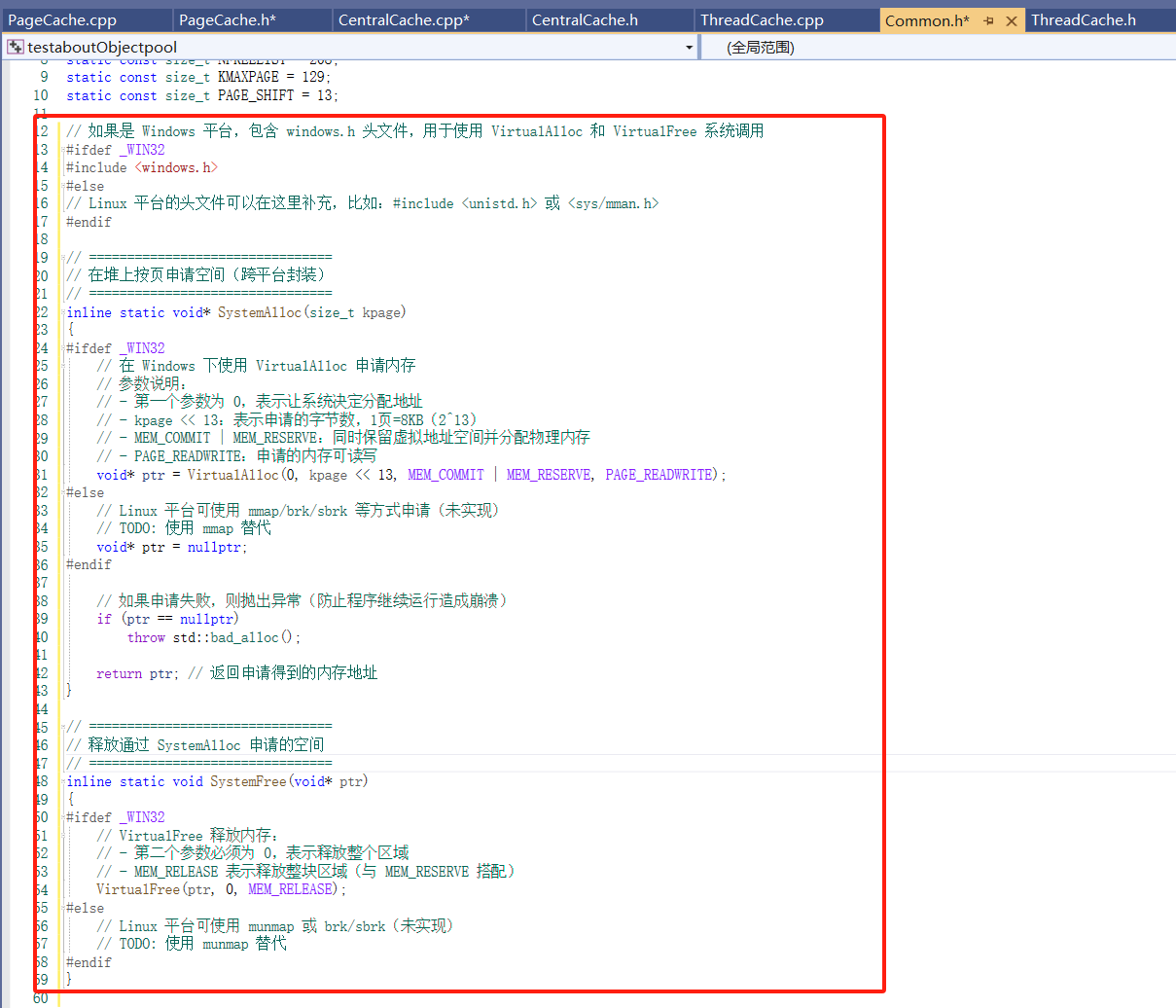Click the 如果申请失败 comment line
1176x1008 pixels.
(303, 601)
